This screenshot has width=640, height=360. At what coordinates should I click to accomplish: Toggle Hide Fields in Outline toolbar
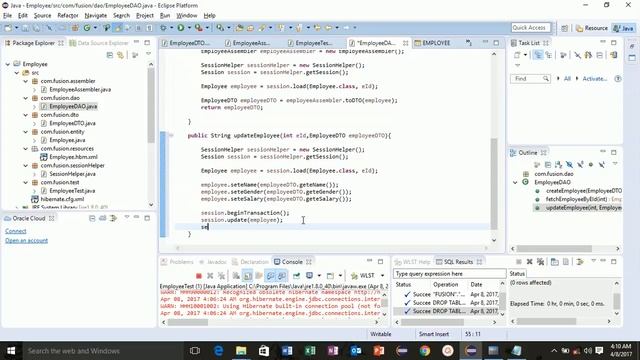[x=569, y=164]
